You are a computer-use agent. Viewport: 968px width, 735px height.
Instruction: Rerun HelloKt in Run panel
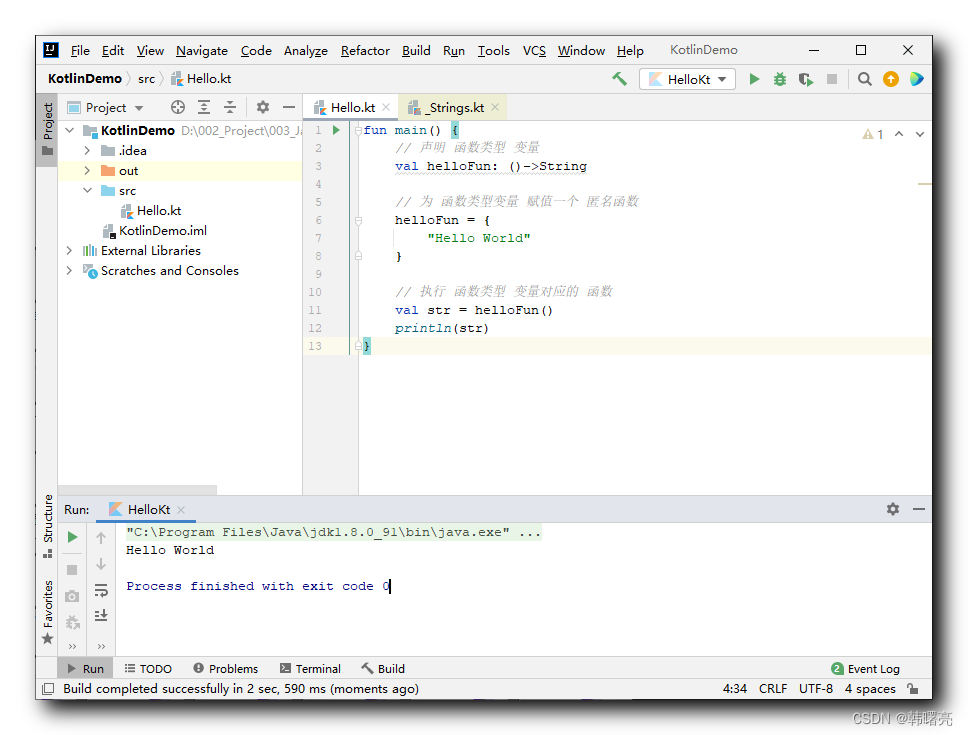pyautogui.click(x=72, y=537)
